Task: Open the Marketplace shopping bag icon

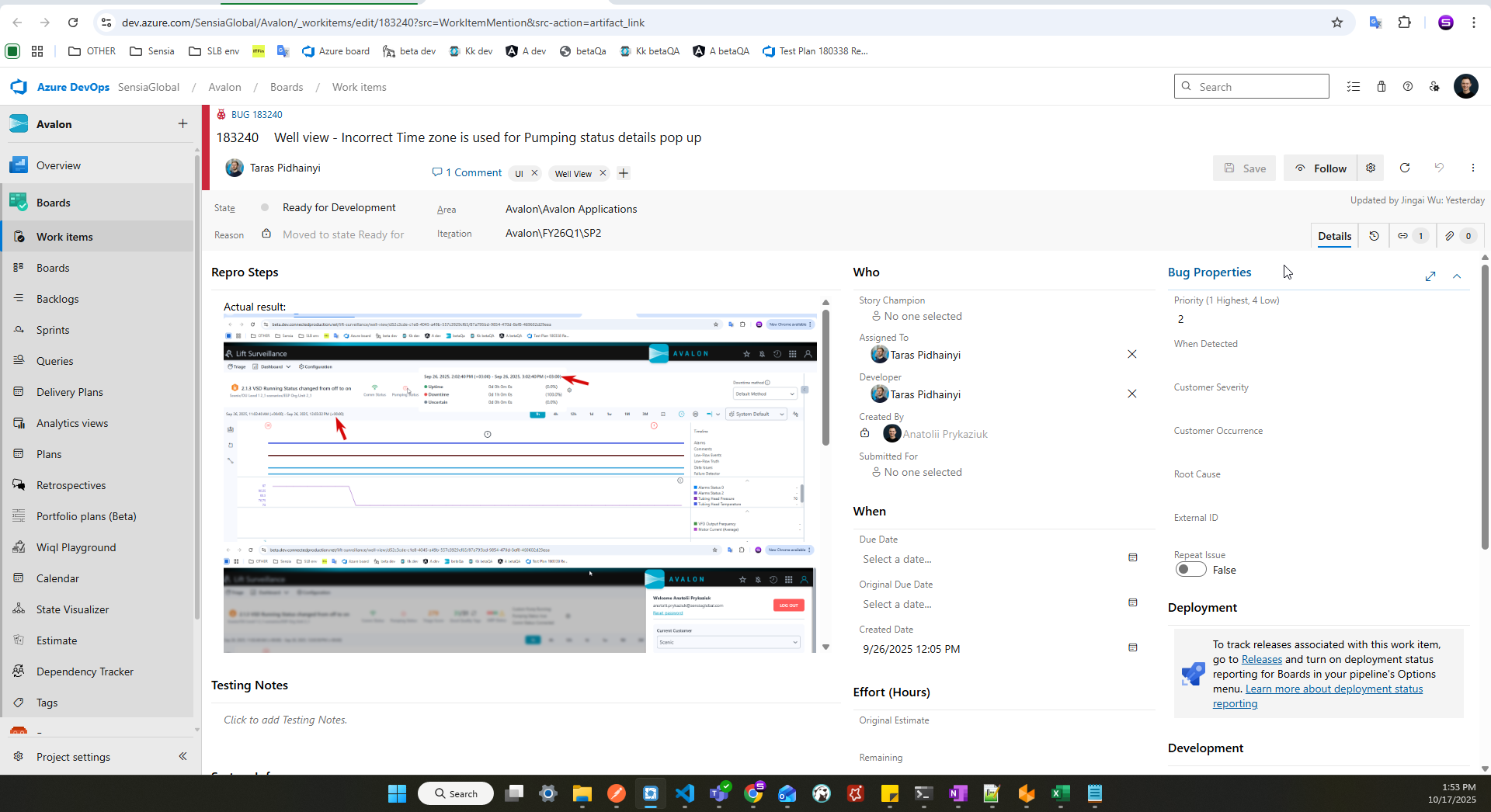Action: point(1382,87)
